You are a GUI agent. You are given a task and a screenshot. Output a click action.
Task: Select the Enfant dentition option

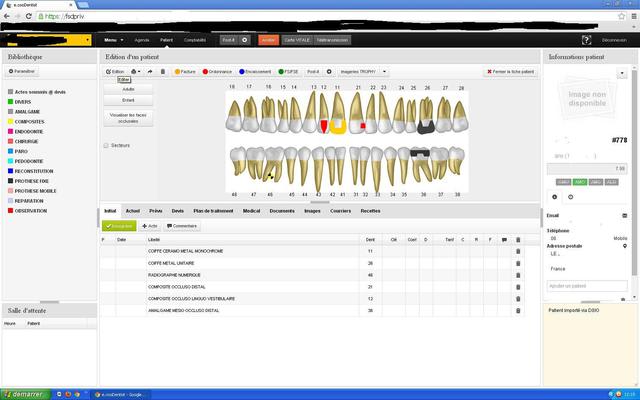[x=128, y=100]
